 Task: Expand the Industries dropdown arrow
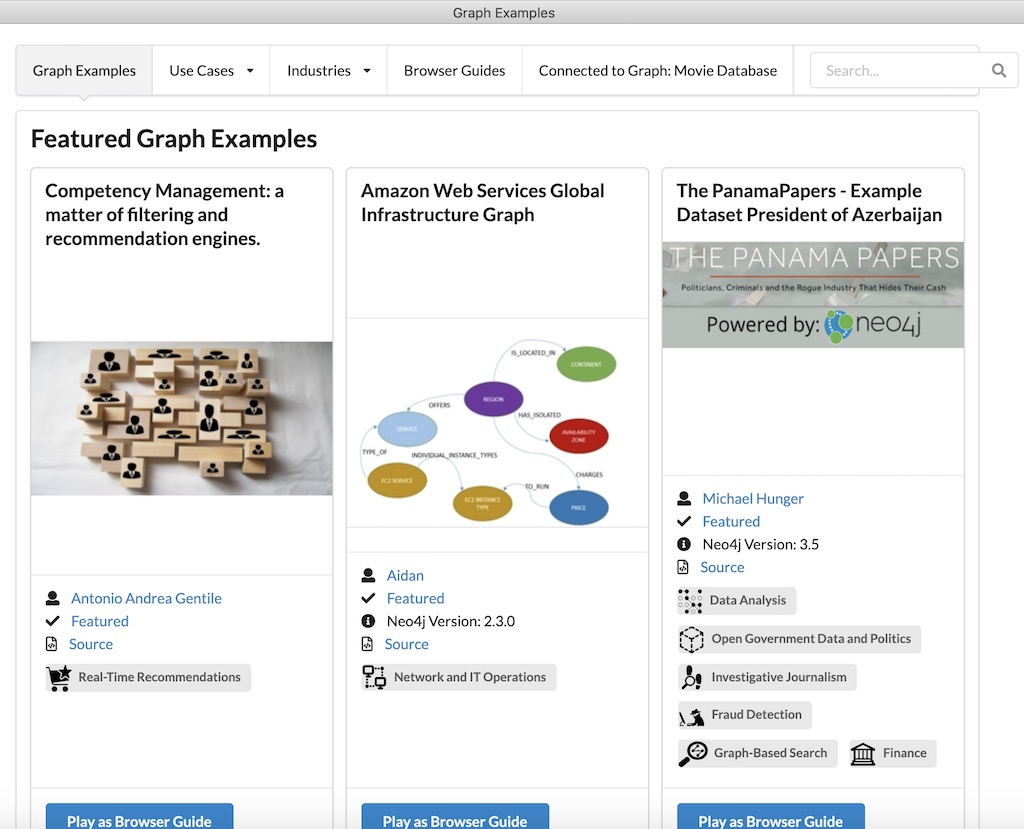pyautogui.click(x=367, y=71)
